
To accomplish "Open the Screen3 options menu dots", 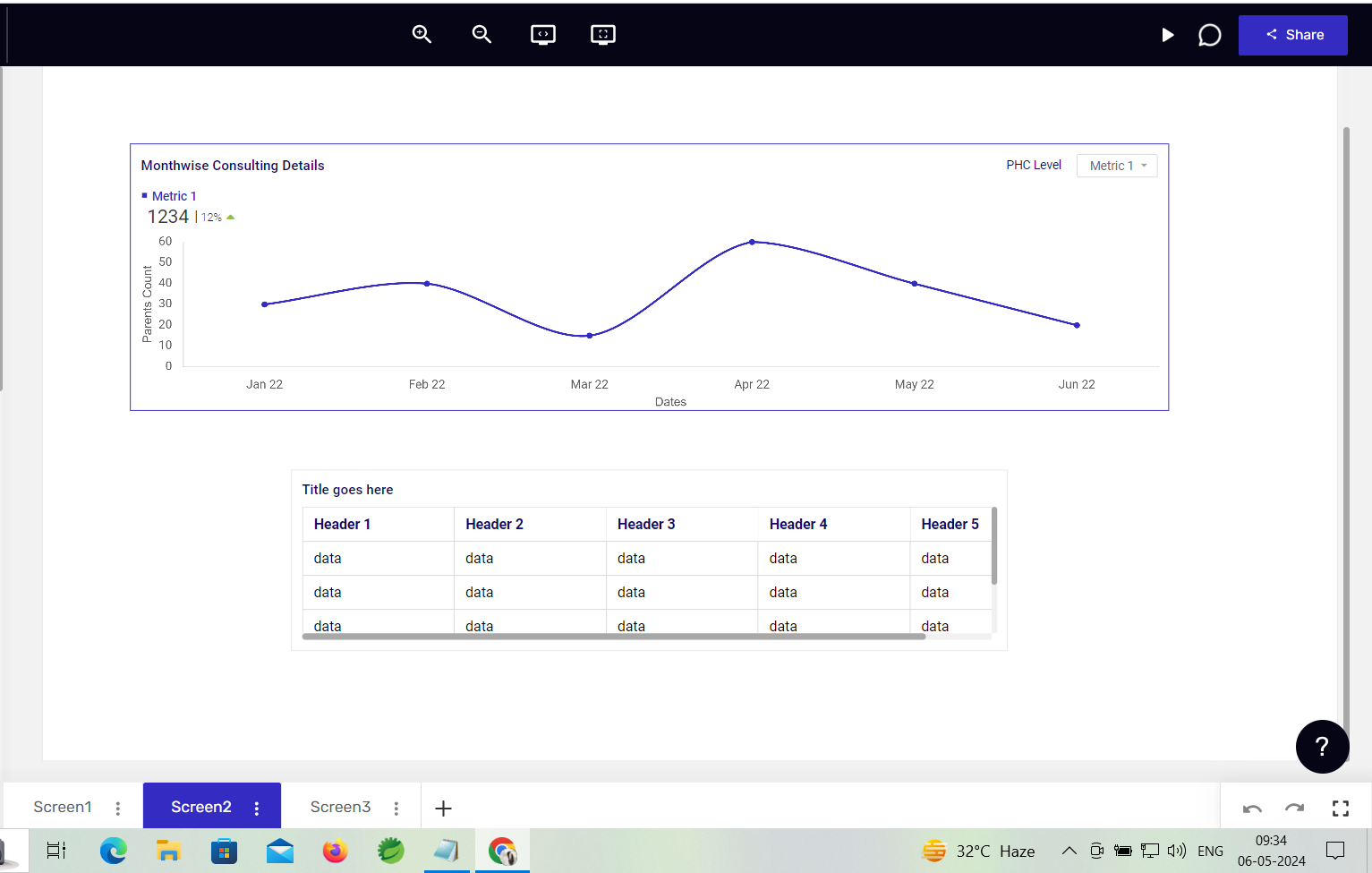I will pyautogui.click(x=396, y=808).
